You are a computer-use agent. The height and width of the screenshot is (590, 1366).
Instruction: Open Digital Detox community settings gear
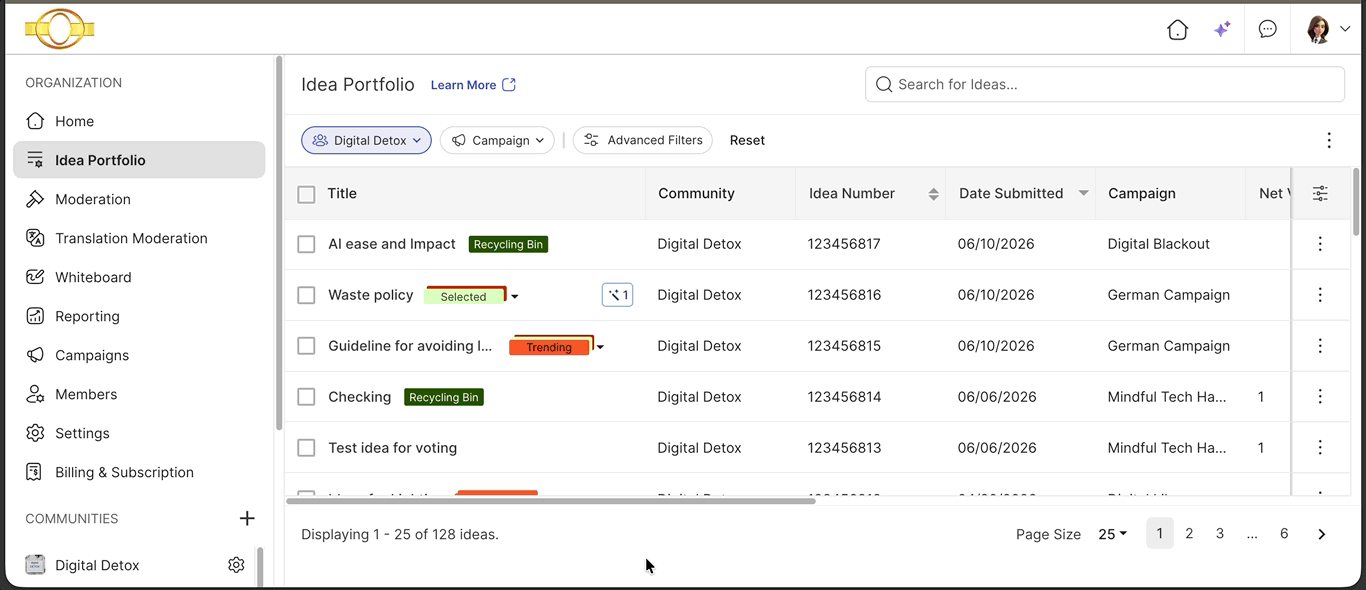click(236, 565)
